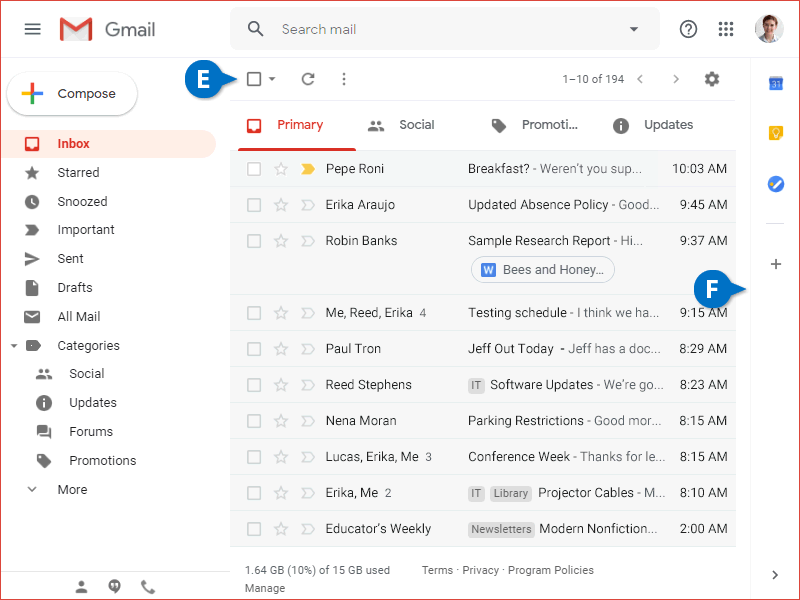Open the Bees and Honey attachment
Viewport: 800px width, 600px height.
pos(543,269)
